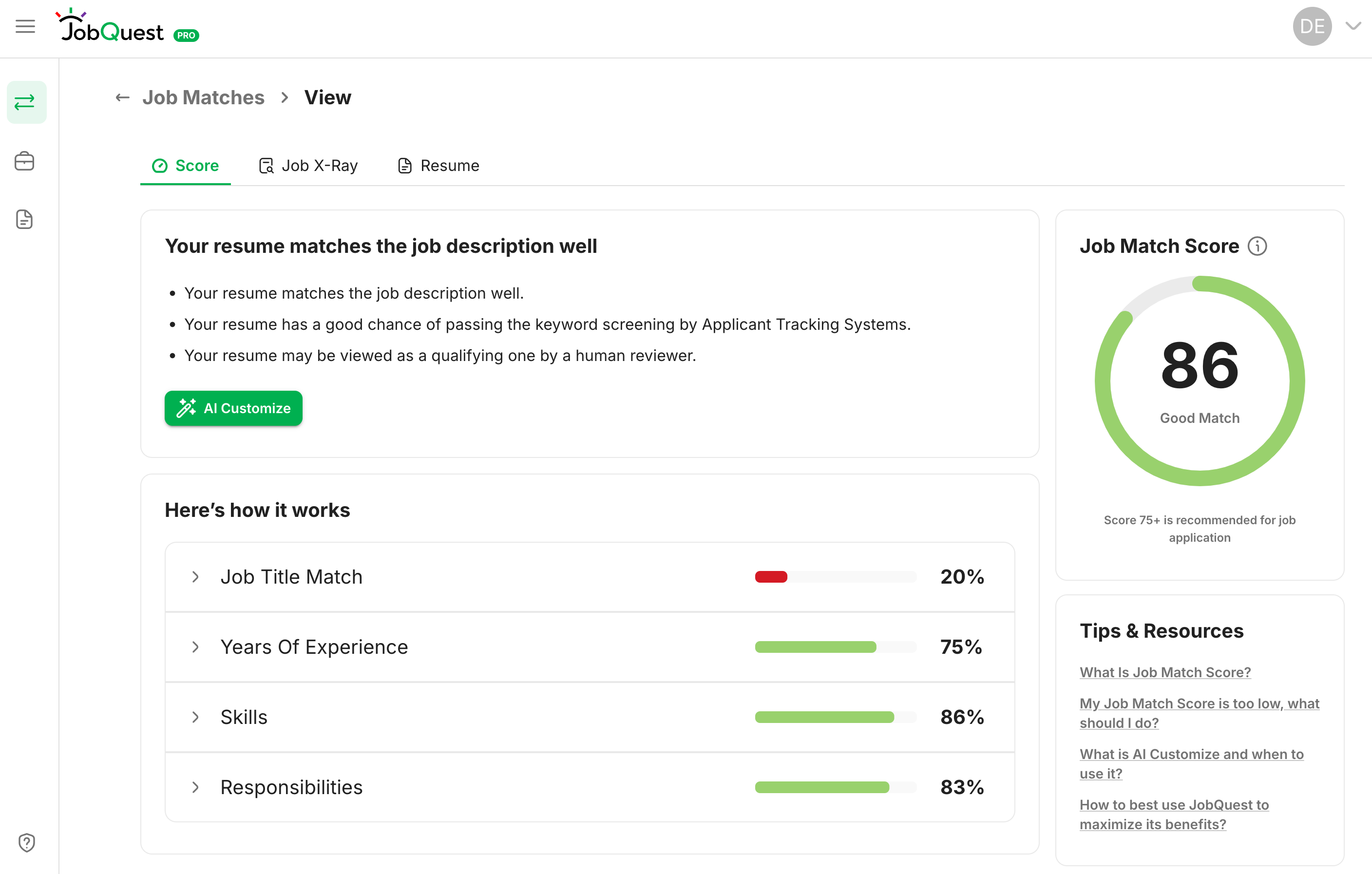Expand the Responsibilities section
The width and height of the screenshot is (1372, 874).
click(x=196, y=787)
